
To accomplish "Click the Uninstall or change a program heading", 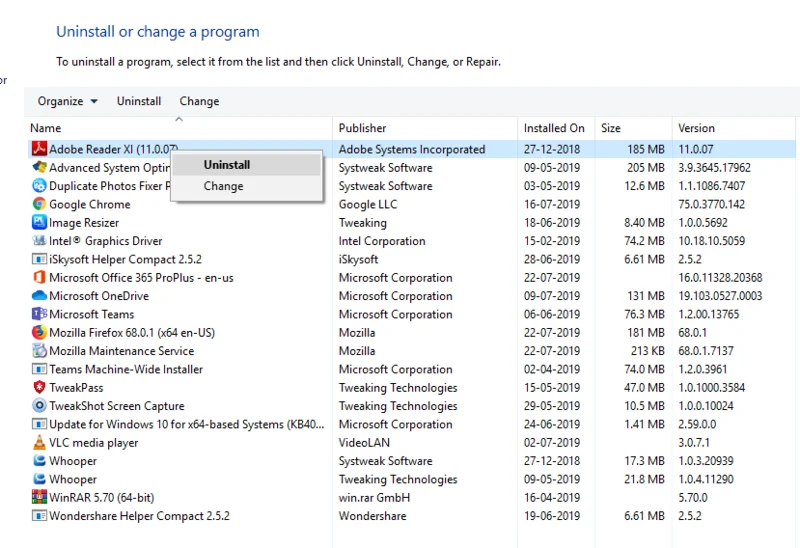I will (x=158, y=32).
